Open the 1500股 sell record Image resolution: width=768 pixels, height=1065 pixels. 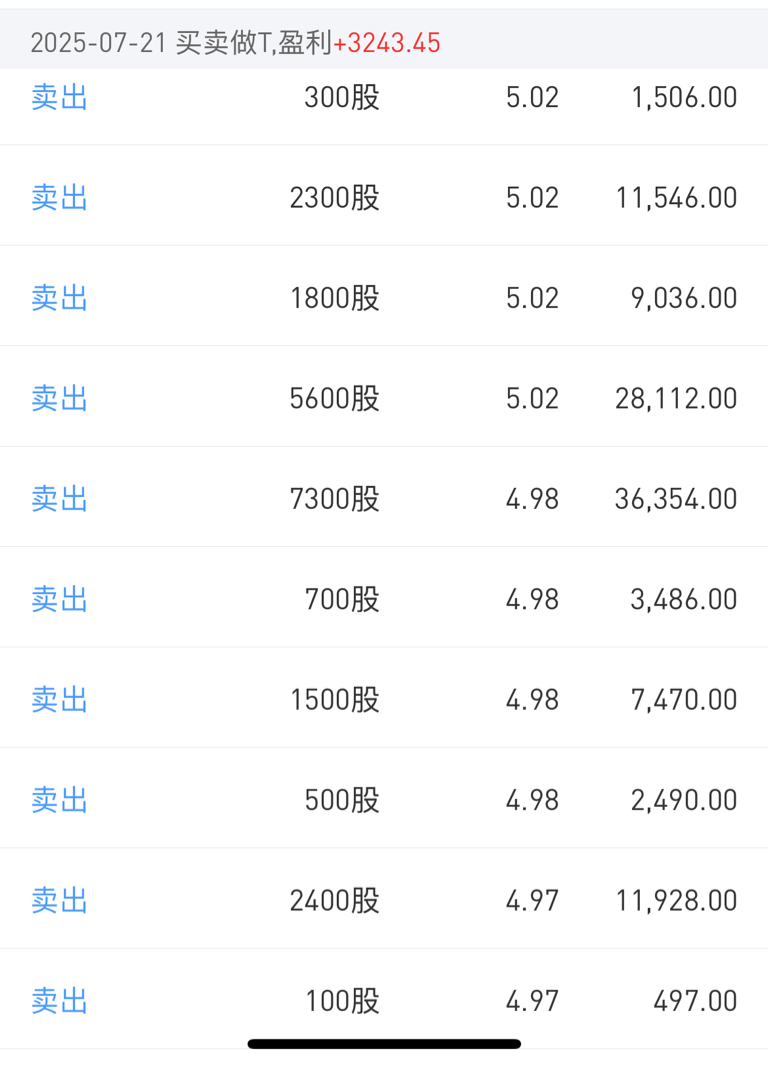[x=384, y=700]
